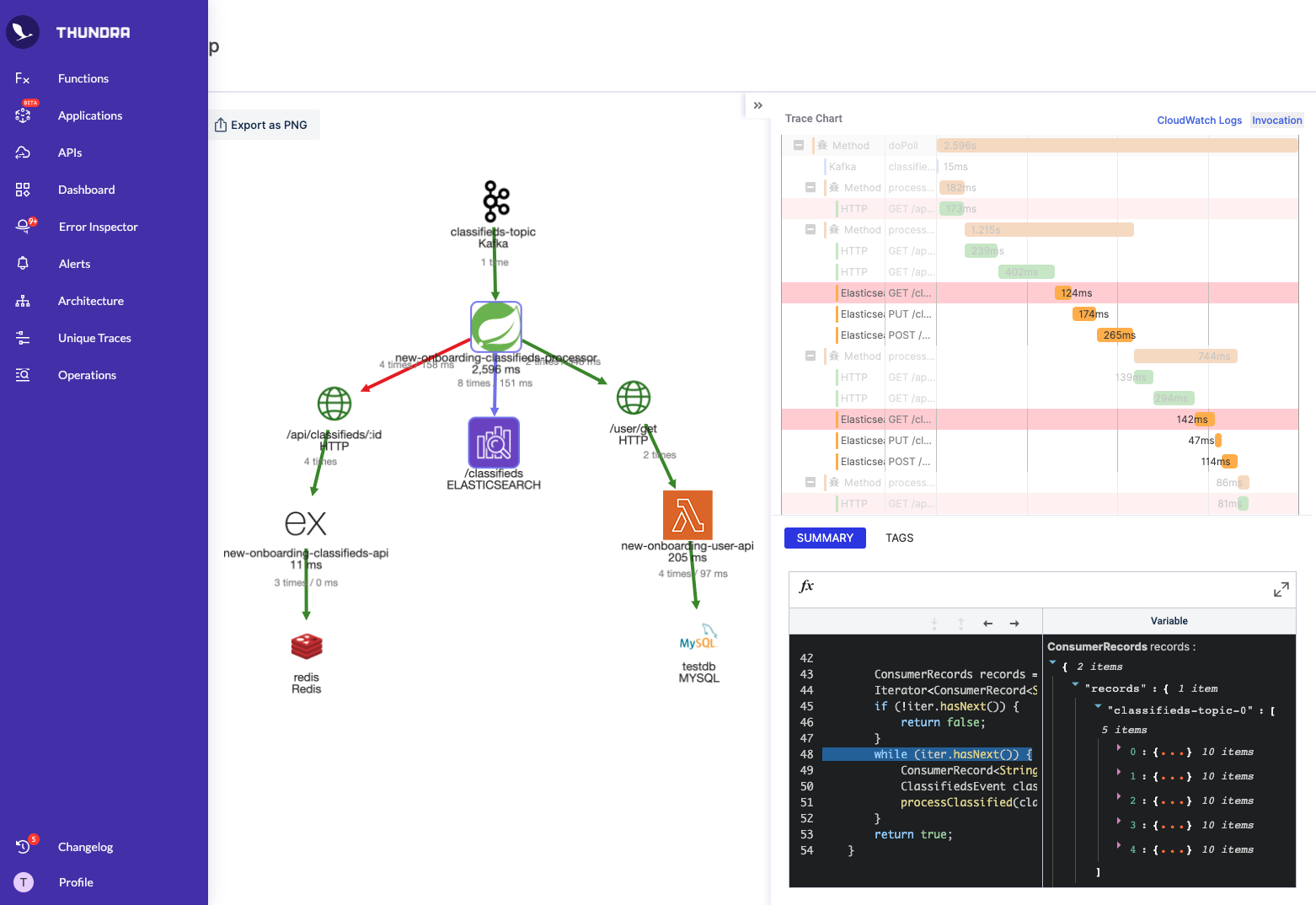
Task: Select code line 48 while loop
Action: point(927,754)
